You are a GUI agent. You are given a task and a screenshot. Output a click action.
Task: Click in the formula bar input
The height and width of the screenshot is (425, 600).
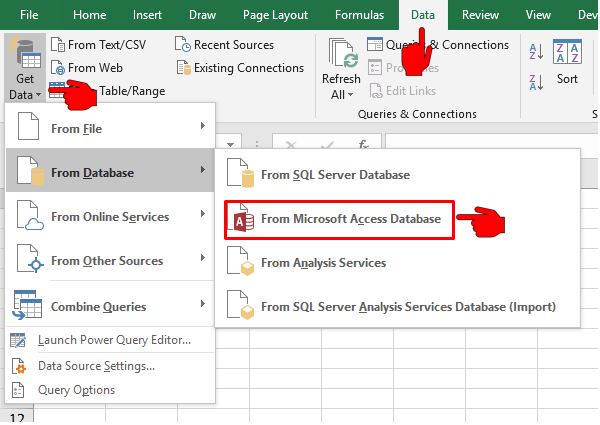click(x=491, y=142)
